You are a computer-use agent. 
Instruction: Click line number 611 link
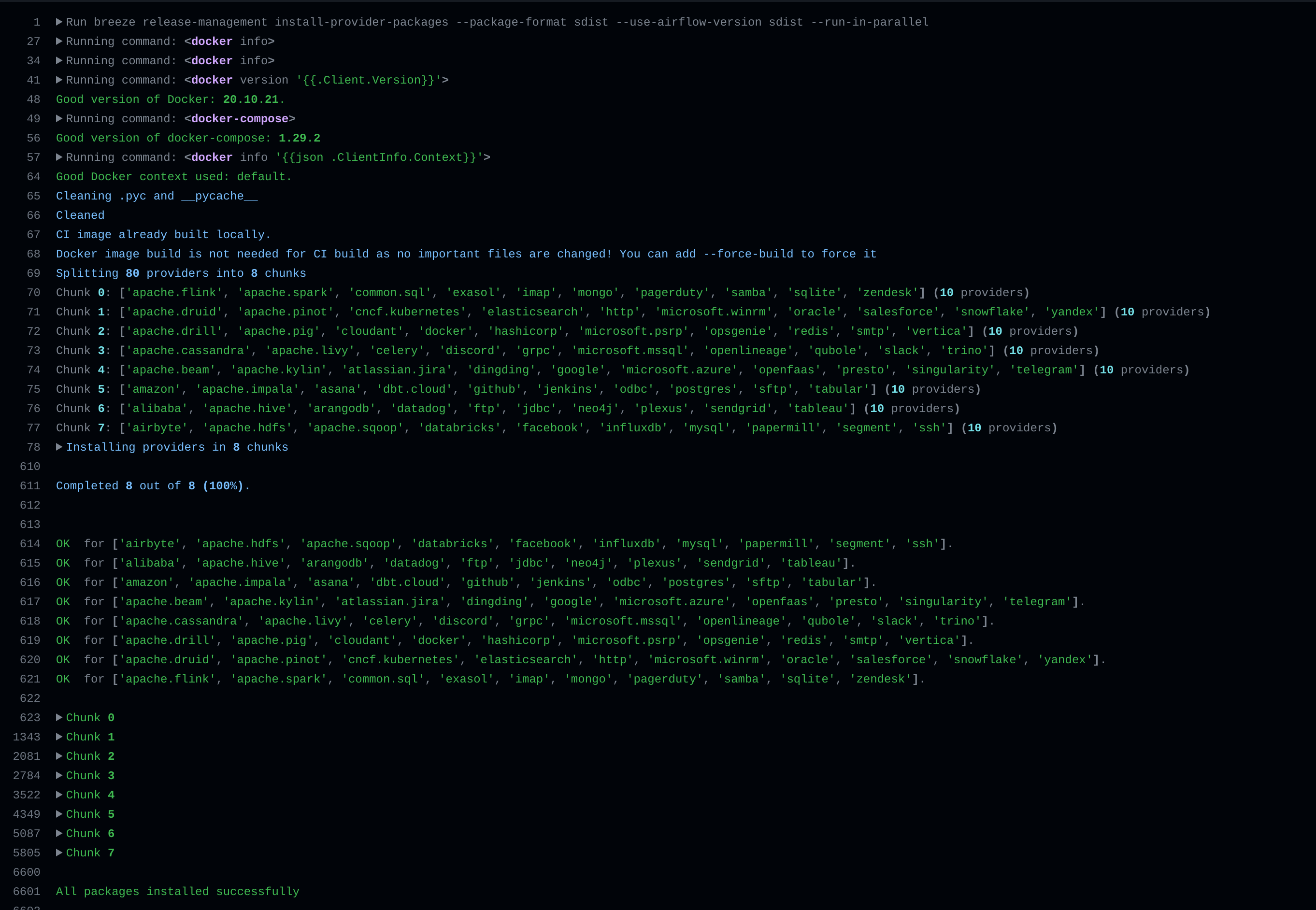30,486
